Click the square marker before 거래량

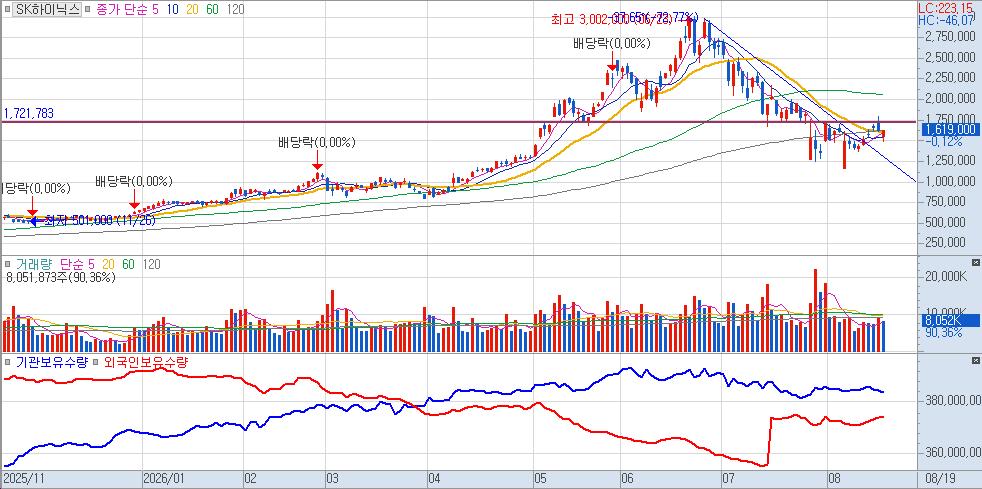pyautogui.click(x=6, y=265)
